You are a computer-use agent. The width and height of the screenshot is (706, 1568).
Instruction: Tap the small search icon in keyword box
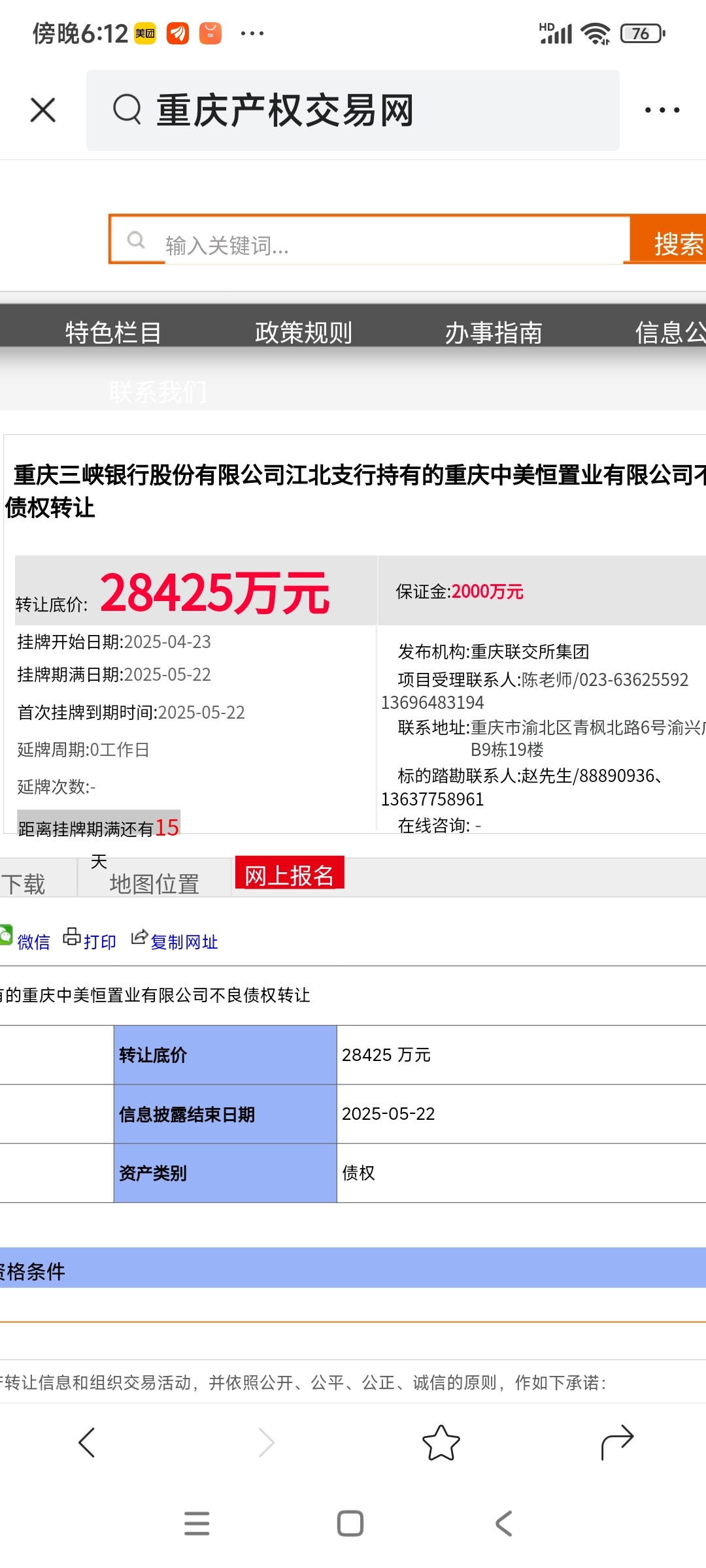tap(136, 240)
